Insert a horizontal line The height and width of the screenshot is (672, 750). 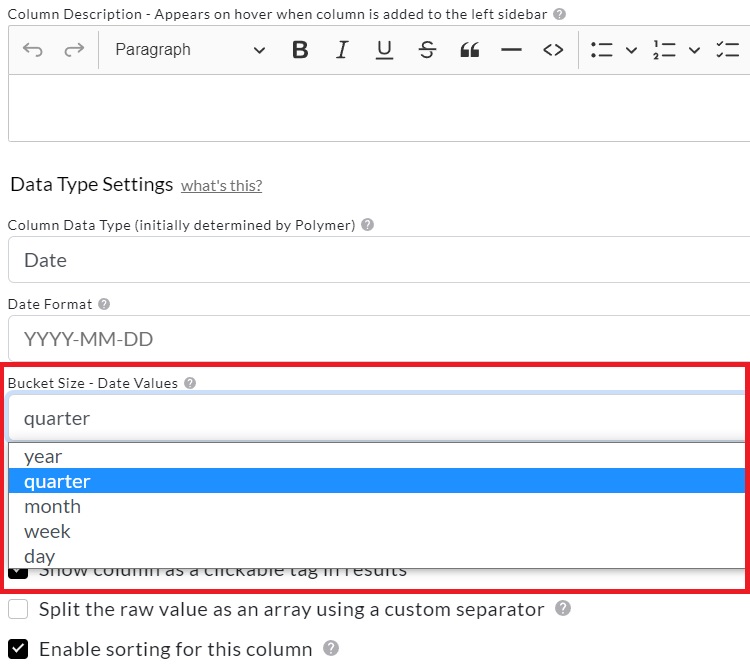(x=511, y=50)
